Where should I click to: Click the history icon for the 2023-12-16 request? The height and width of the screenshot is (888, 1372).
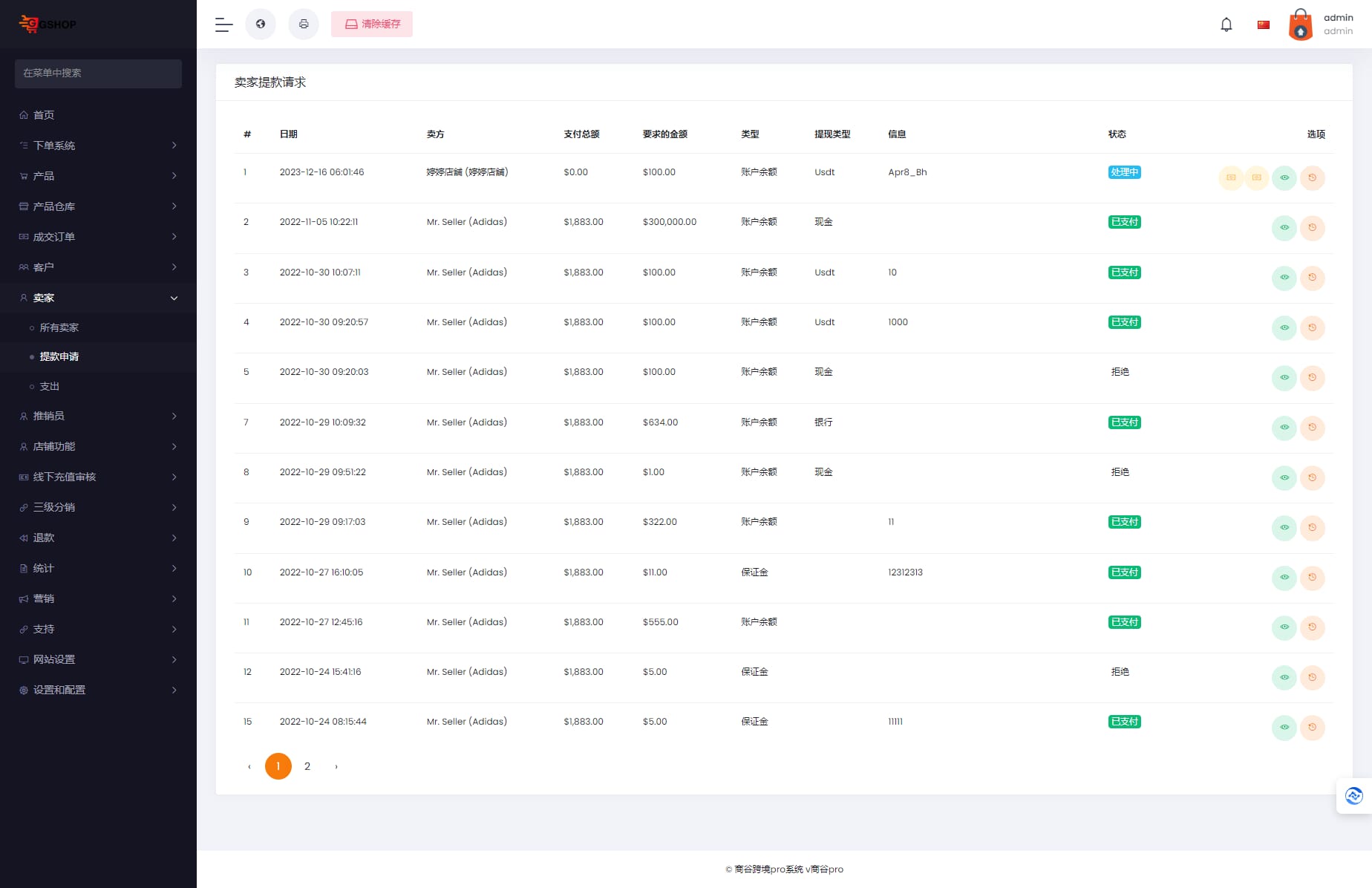point(1312,178)
